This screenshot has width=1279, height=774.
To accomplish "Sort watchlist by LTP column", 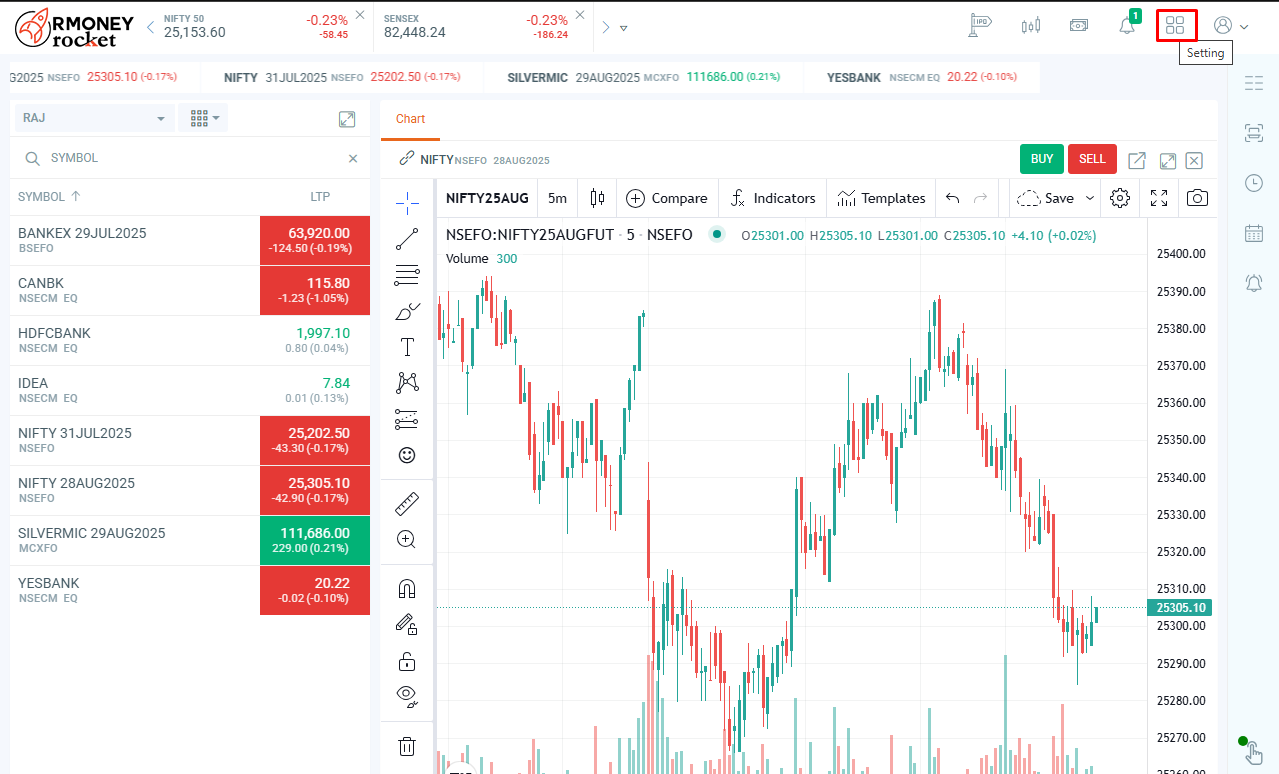I will coord(320,197).
